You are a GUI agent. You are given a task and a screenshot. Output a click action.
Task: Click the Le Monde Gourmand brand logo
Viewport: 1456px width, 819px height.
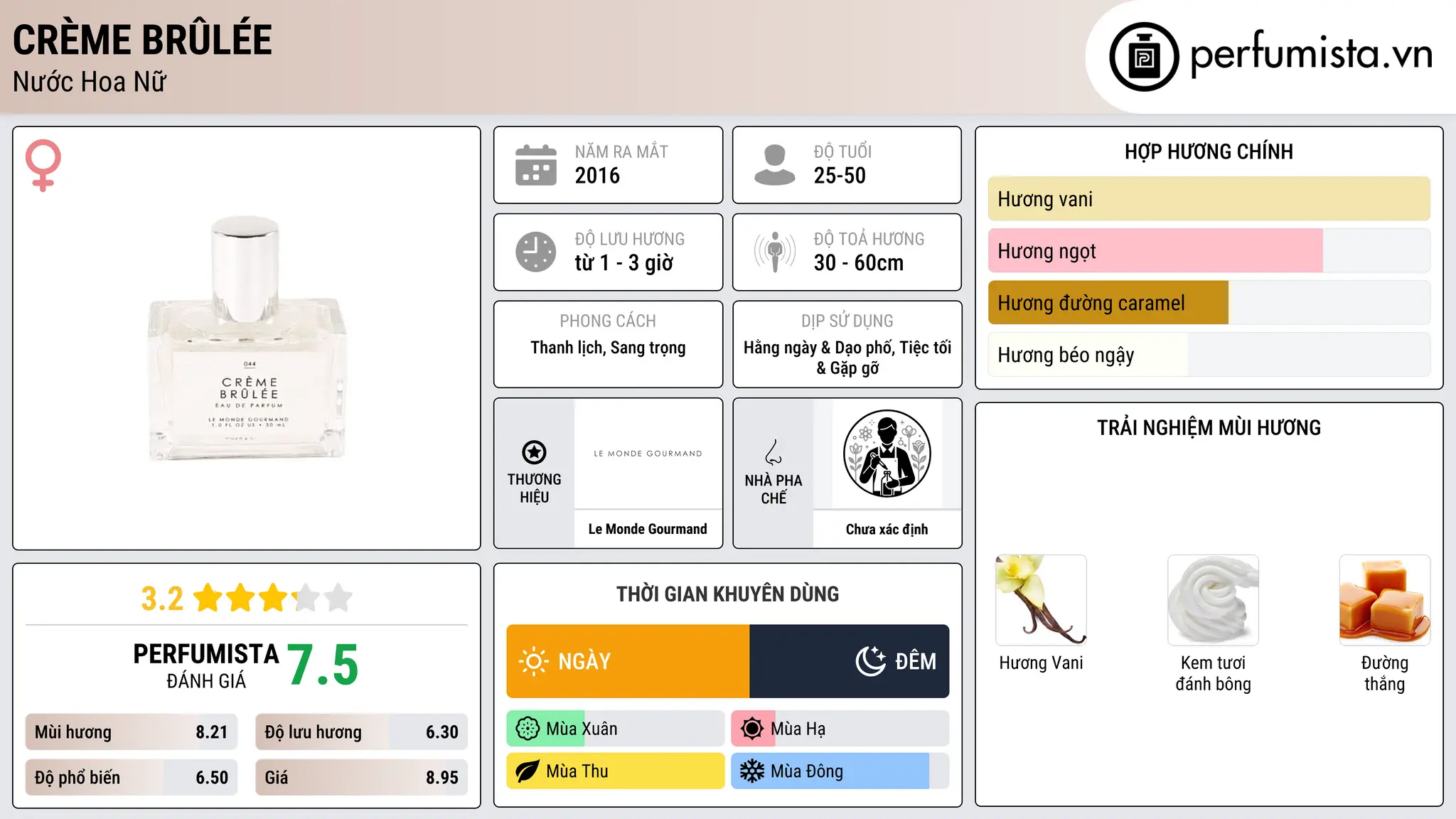point(648,454)
